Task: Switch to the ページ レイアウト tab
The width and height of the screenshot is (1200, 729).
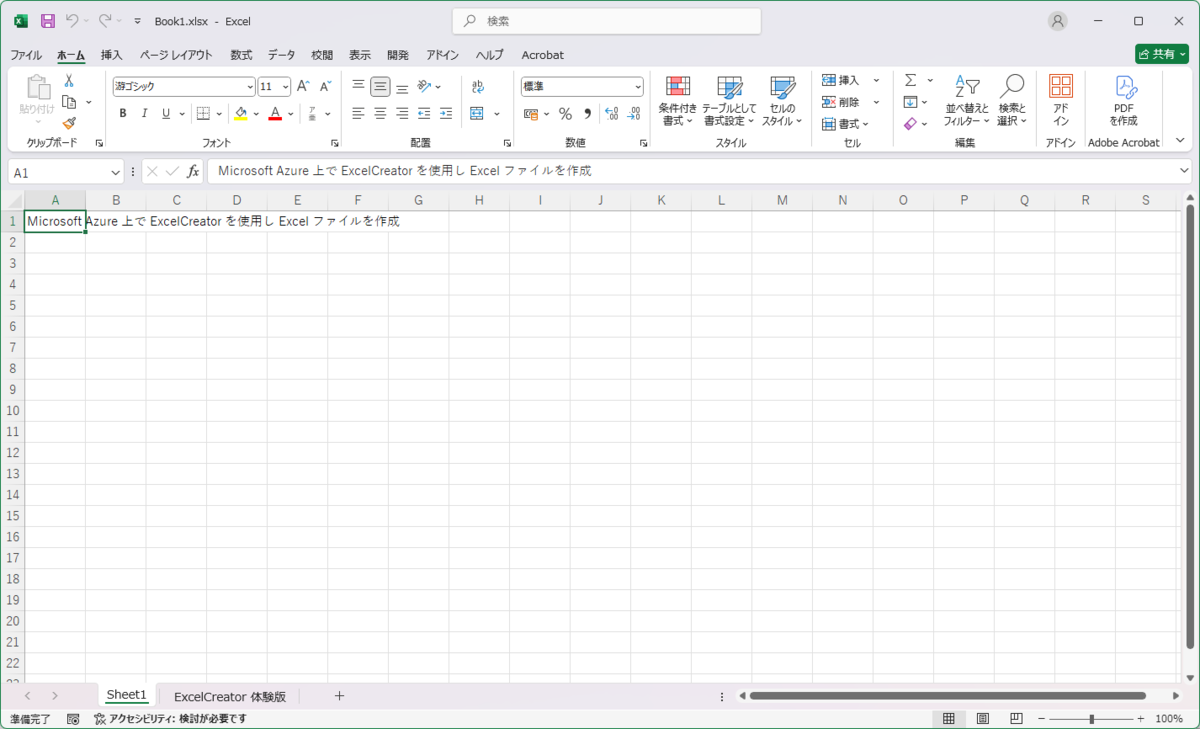Action: [x=176, y=55]
